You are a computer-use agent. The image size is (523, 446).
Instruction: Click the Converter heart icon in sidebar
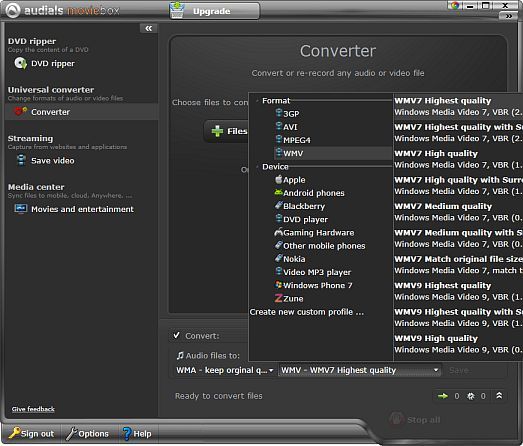pos(20,111)
